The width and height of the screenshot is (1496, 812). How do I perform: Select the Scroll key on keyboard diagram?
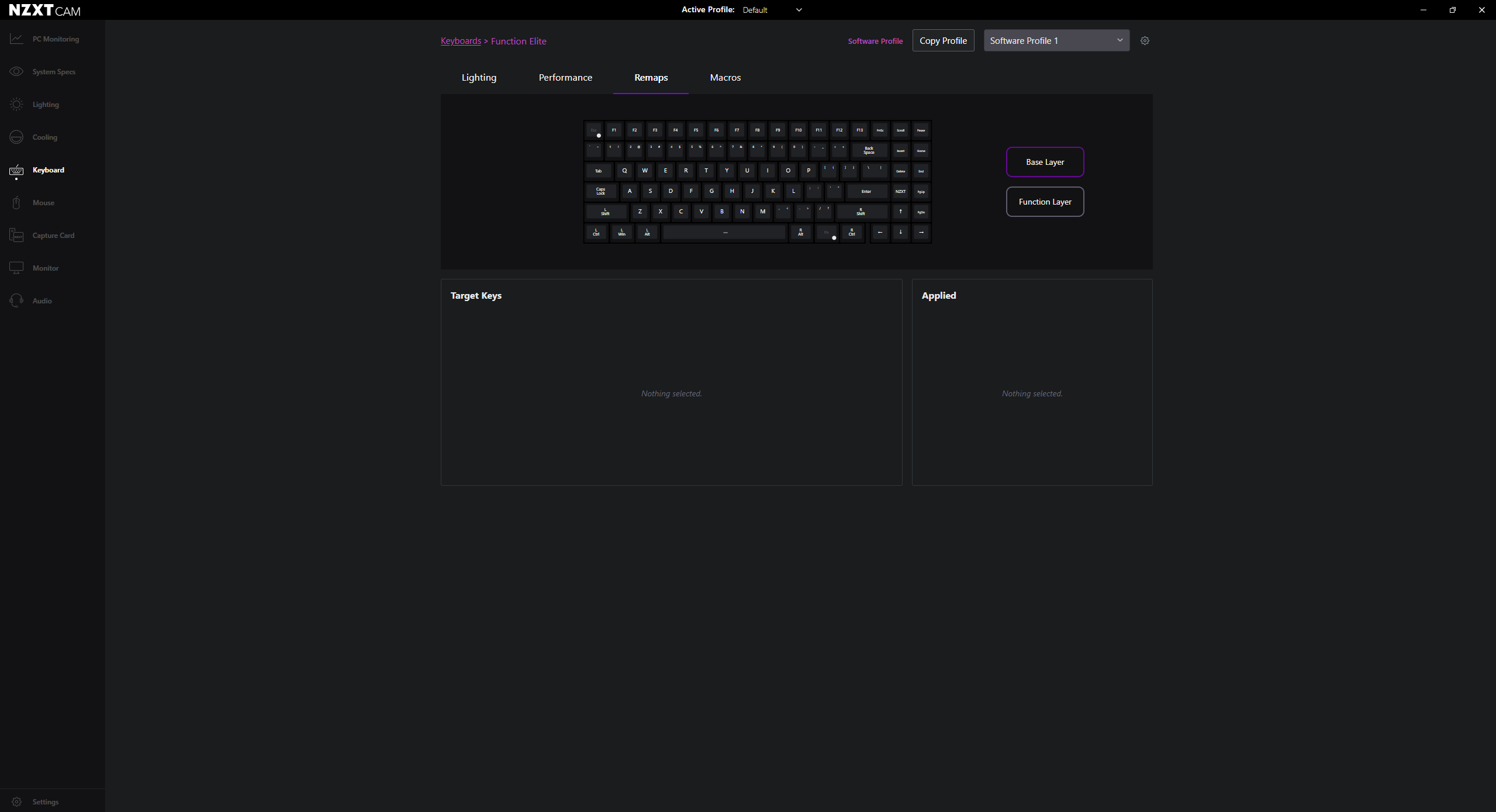point(900,130)
